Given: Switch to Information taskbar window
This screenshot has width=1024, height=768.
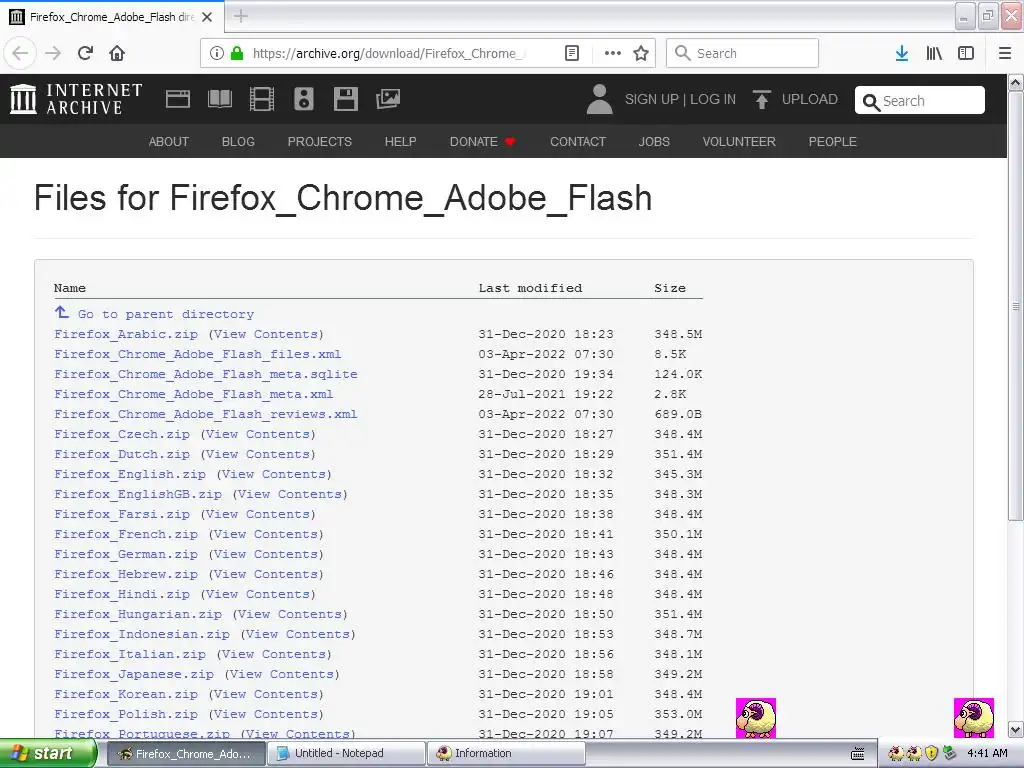Looking at the screenshot, I should pos(506,753).
